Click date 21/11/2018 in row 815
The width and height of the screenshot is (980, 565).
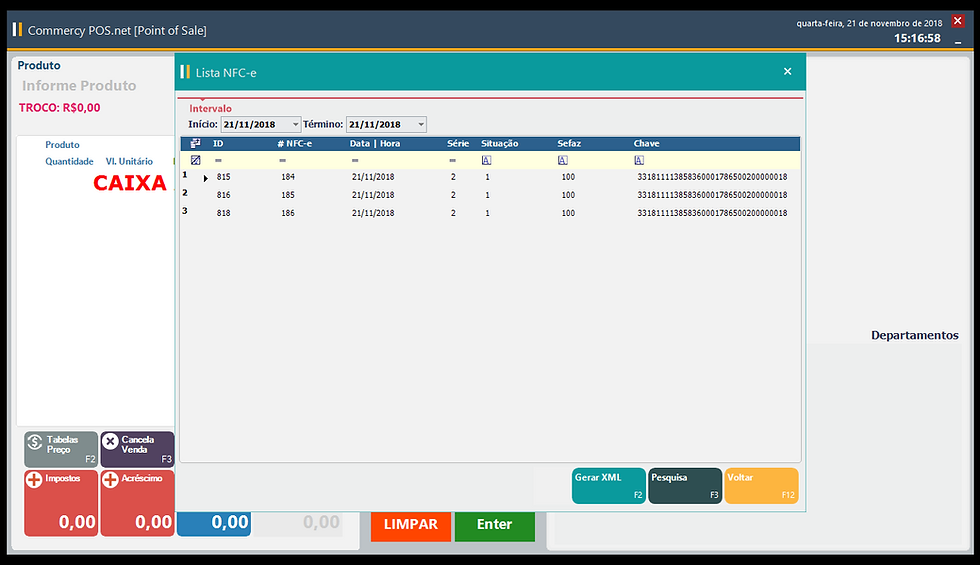[373, 177]
